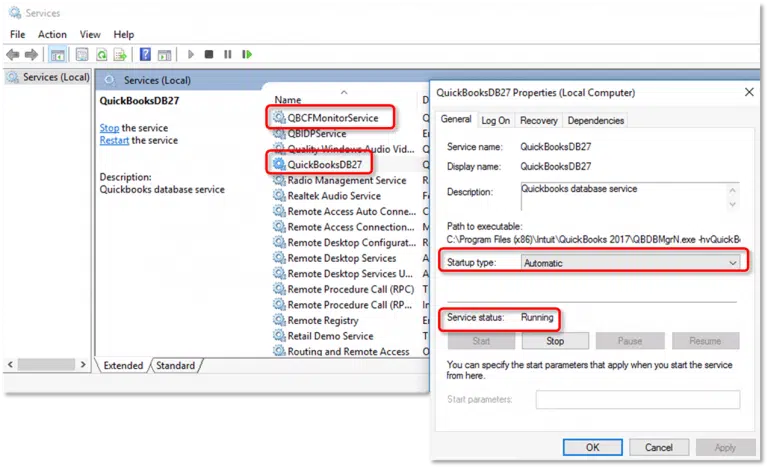This screenshot has height=468, width=768.
Task: Click the Remote Desktop Services gear icon
Action: click(x=279, y=258)
